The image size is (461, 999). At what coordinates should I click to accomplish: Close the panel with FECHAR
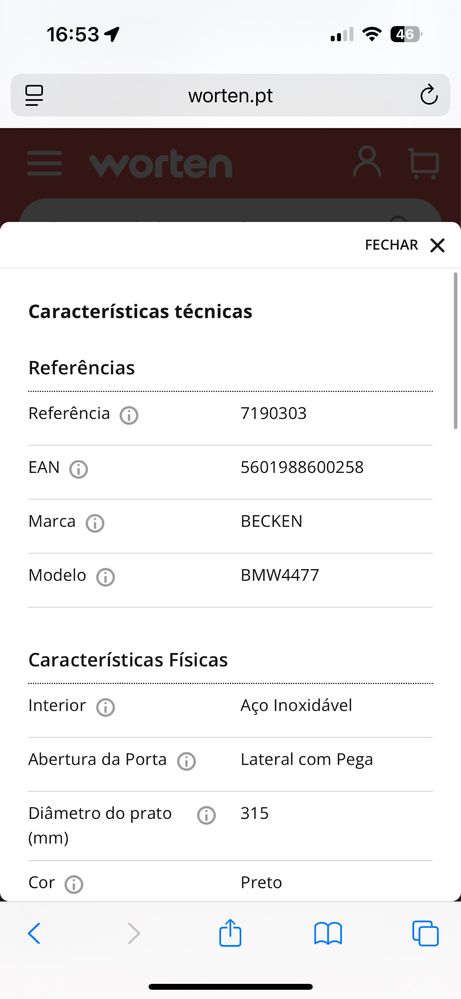(x=405, y=245)
